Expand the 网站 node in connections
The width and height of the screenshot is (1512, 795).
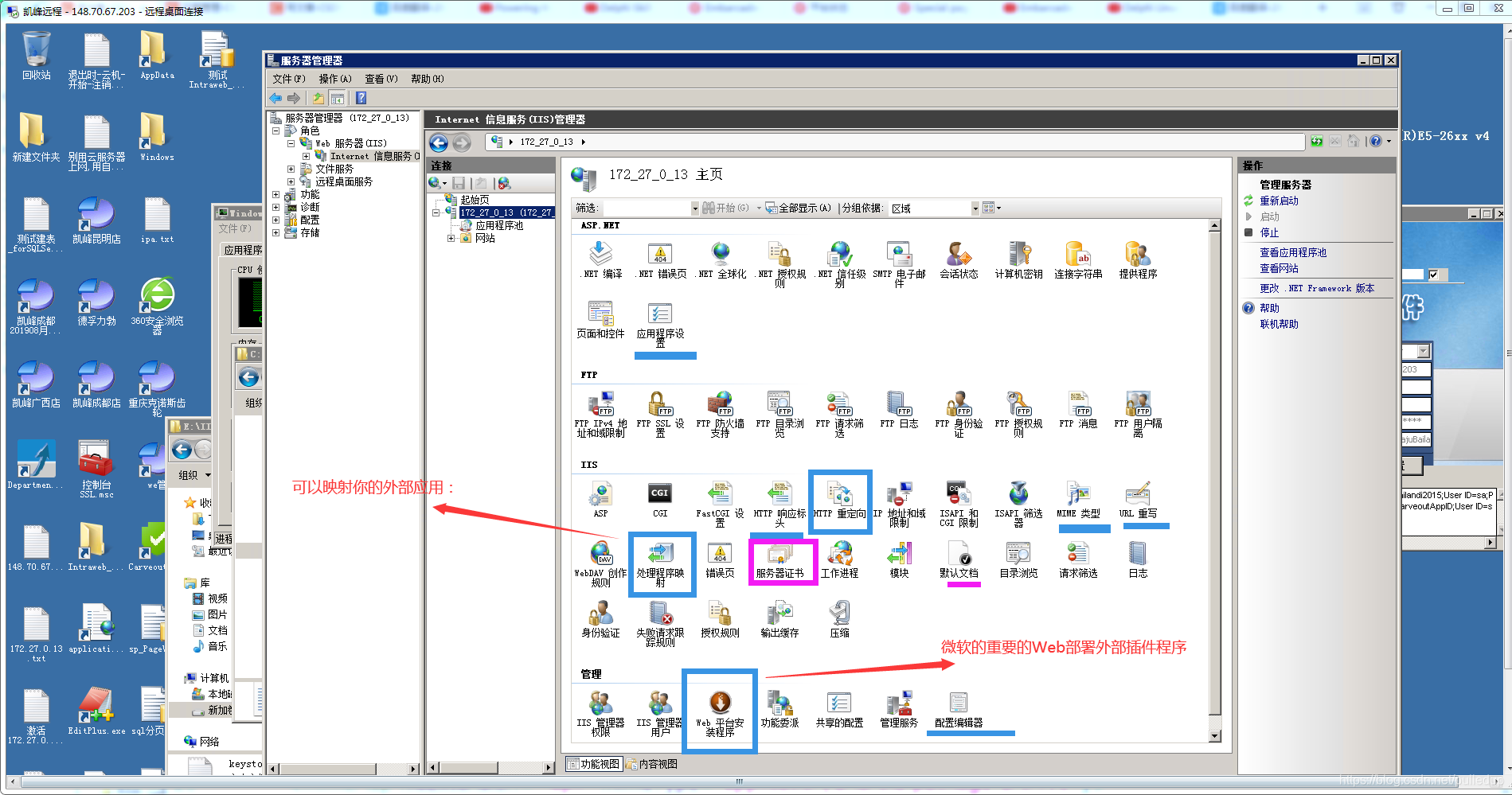click(451, 238)
